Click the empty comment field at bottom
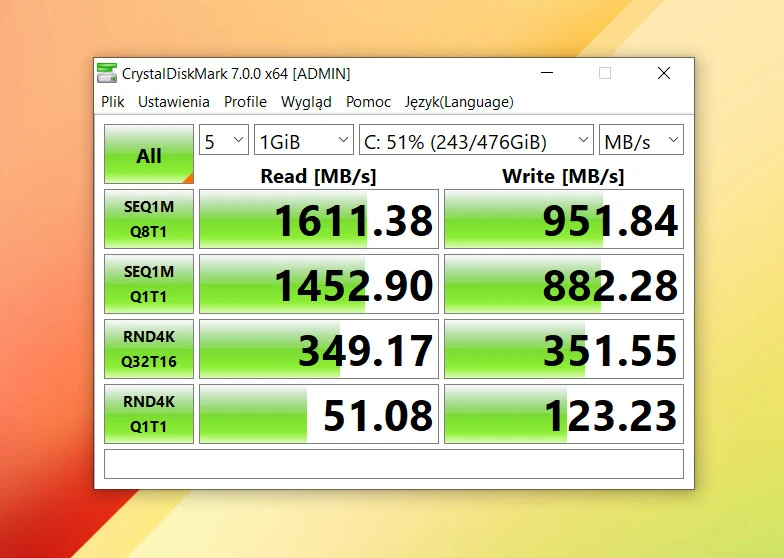Image resolution: width=784 pixels, height=558 pixels. coord(393,464)
